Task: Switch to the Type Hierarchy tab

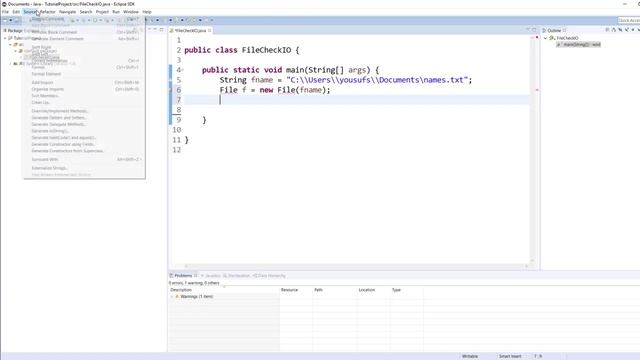Action: point(269,276)
